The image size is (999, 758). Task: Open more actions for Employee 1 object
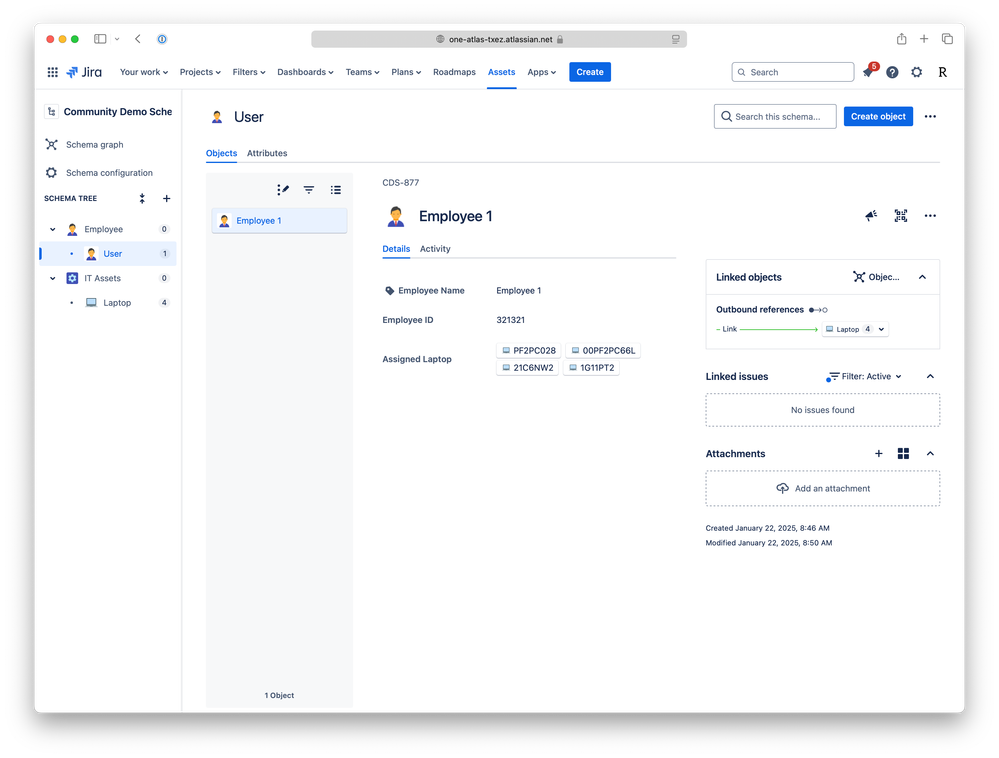(x=930, y=216)
